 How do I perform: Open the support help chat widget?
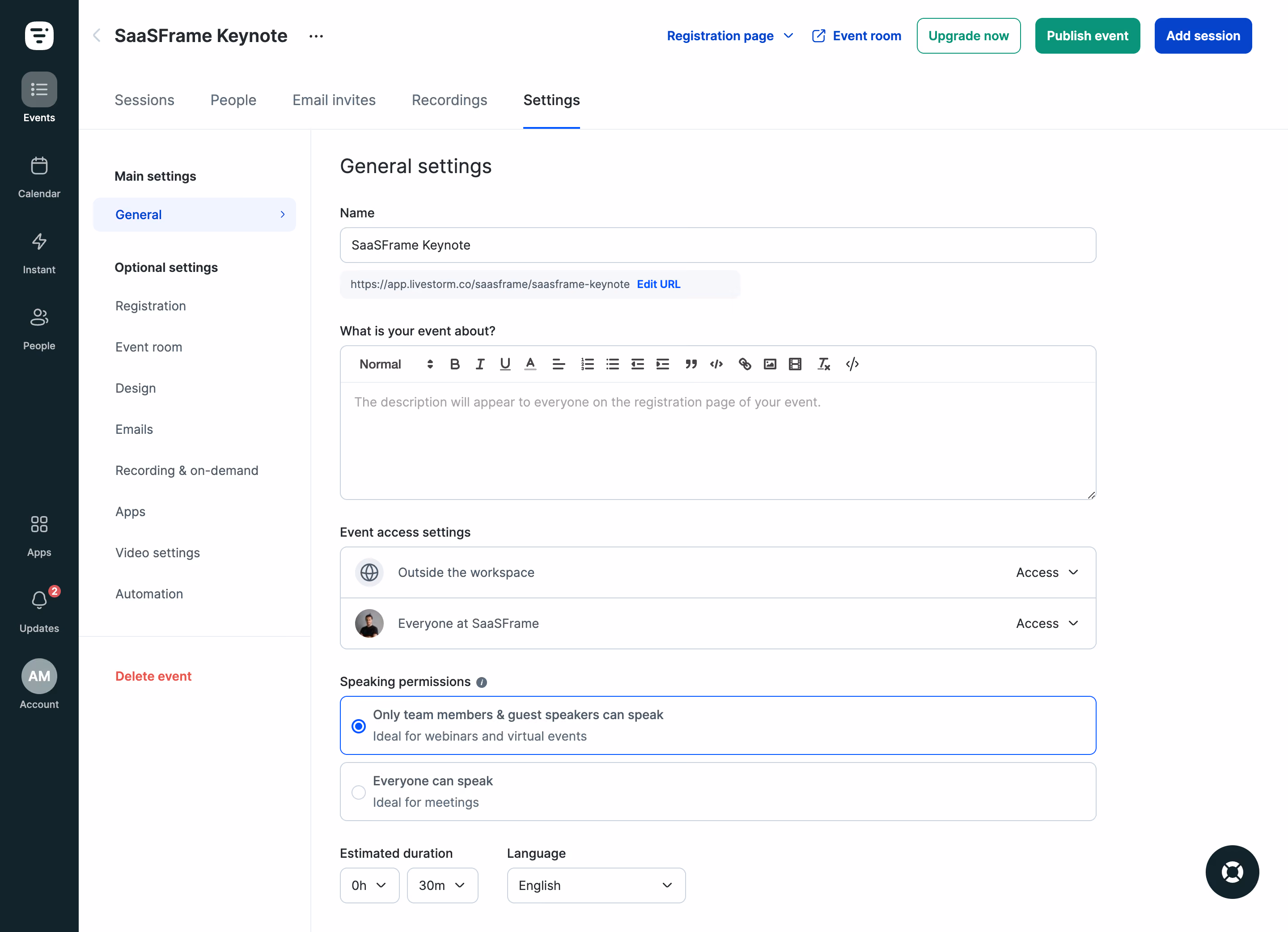tap(1232, 872)
